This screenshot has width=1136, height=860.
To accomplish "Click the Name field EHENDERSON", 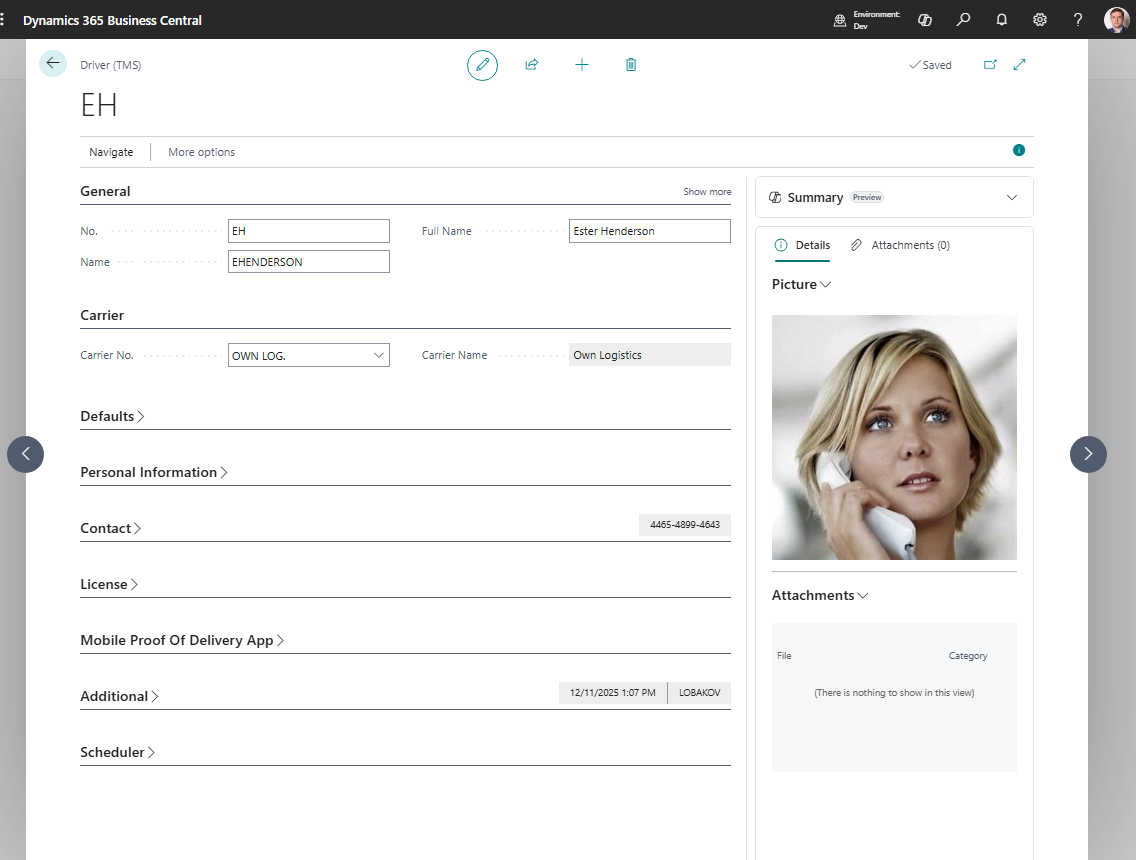I will click(x=309, y=262).
